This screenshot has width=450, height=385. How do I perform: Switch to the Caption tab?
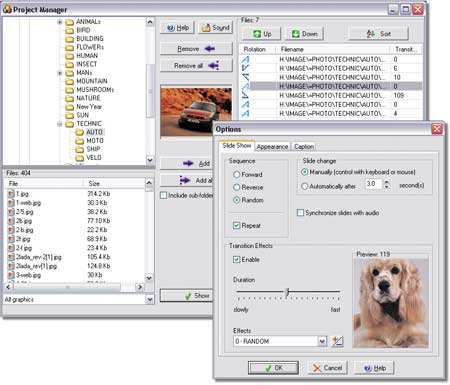click(304, 147)
